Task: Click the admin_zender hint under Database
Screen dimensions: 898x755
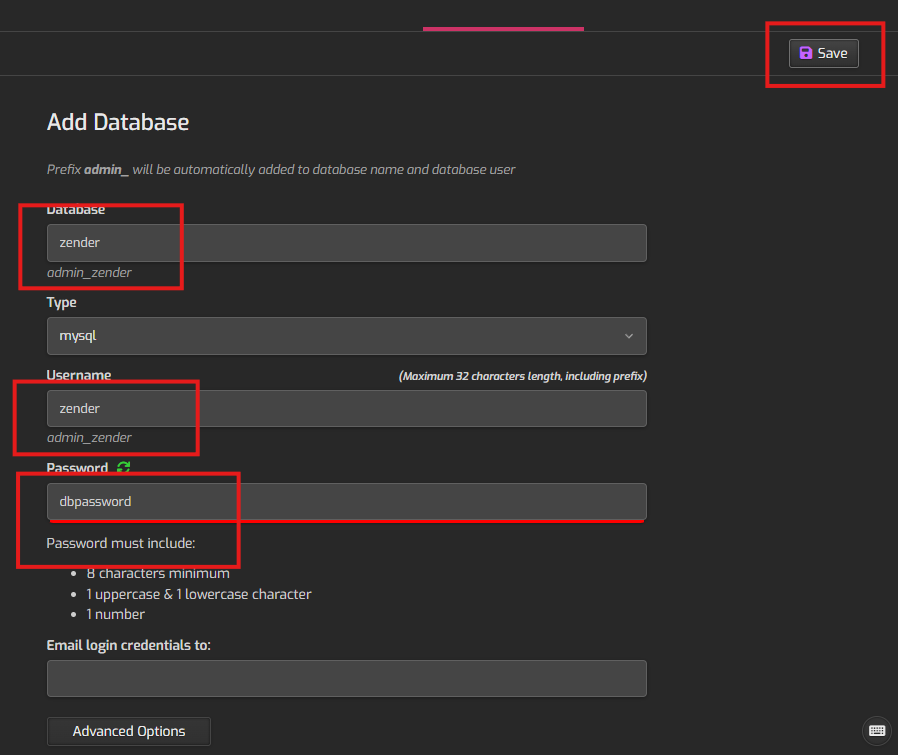Action: [x=89, y=272]
